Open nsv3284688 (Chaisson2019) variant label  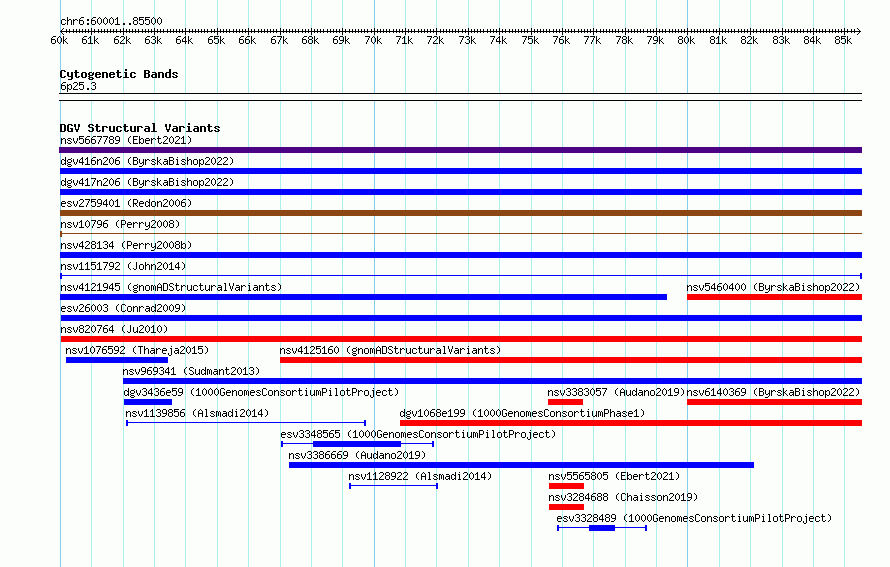click(623, 497)
